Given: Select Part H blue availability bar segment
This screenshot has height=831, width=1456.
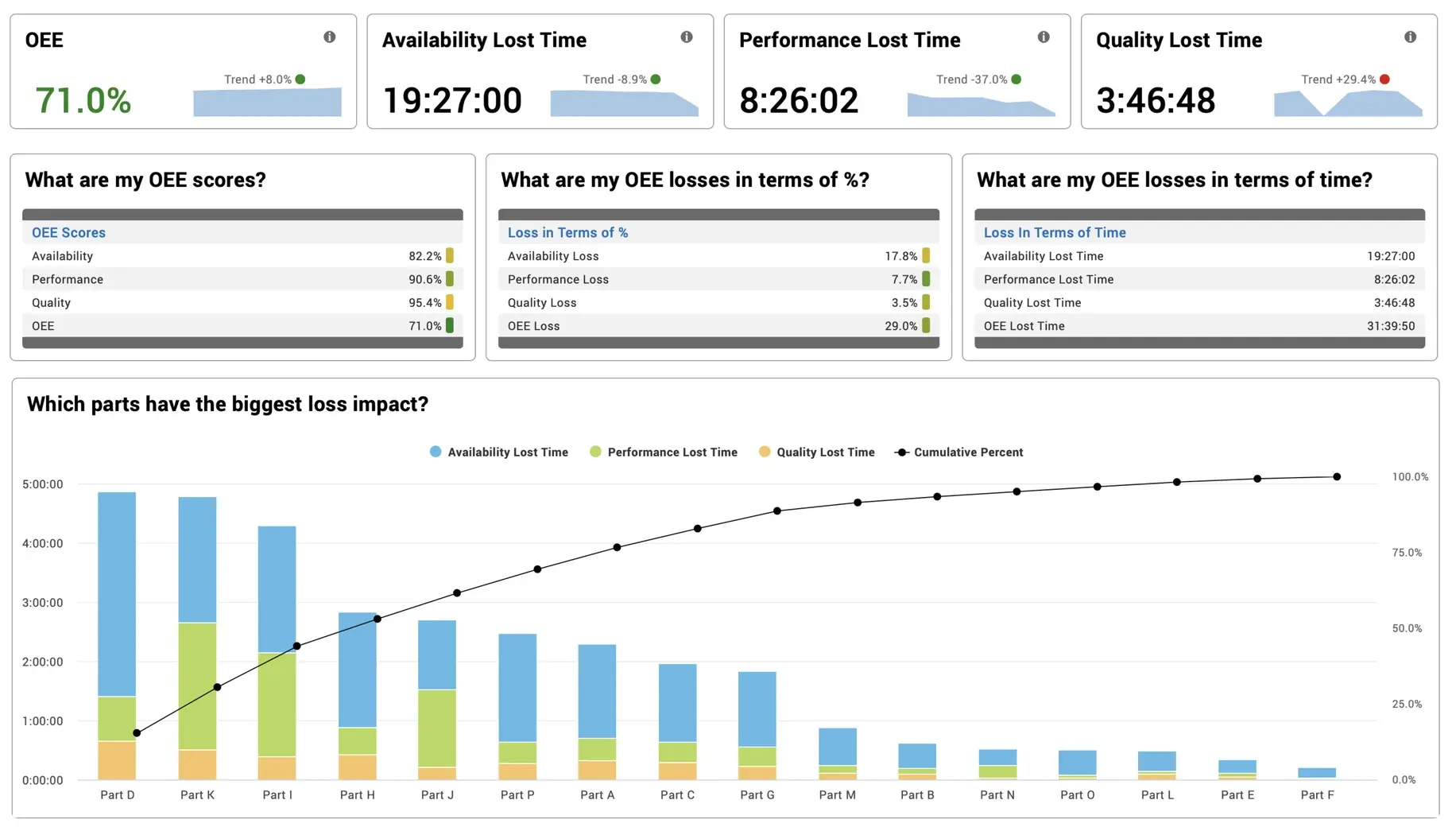Looking at the screenshot, I should [358, 670].
